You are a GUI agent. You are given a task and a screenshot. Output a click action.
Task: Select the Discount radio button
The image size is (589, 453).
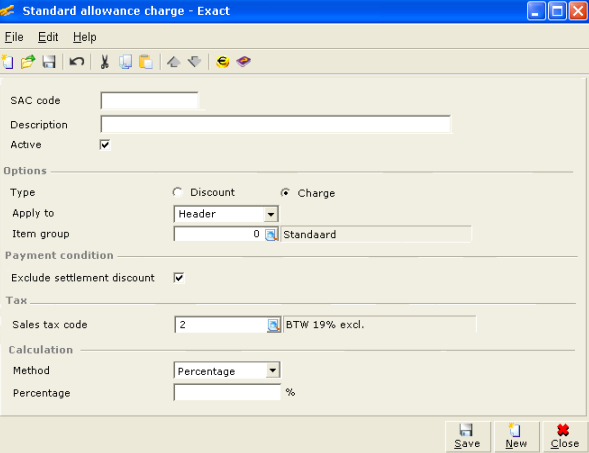[x=177, y=192]
